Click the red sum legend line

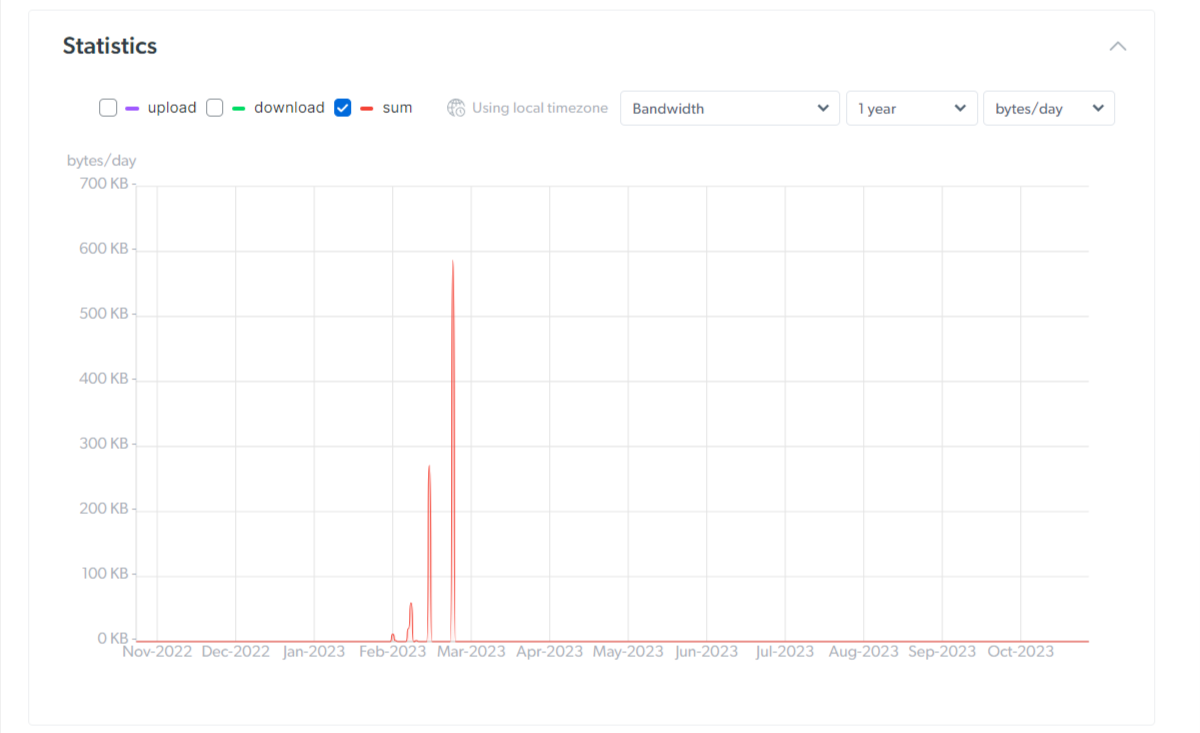(367, 108)
